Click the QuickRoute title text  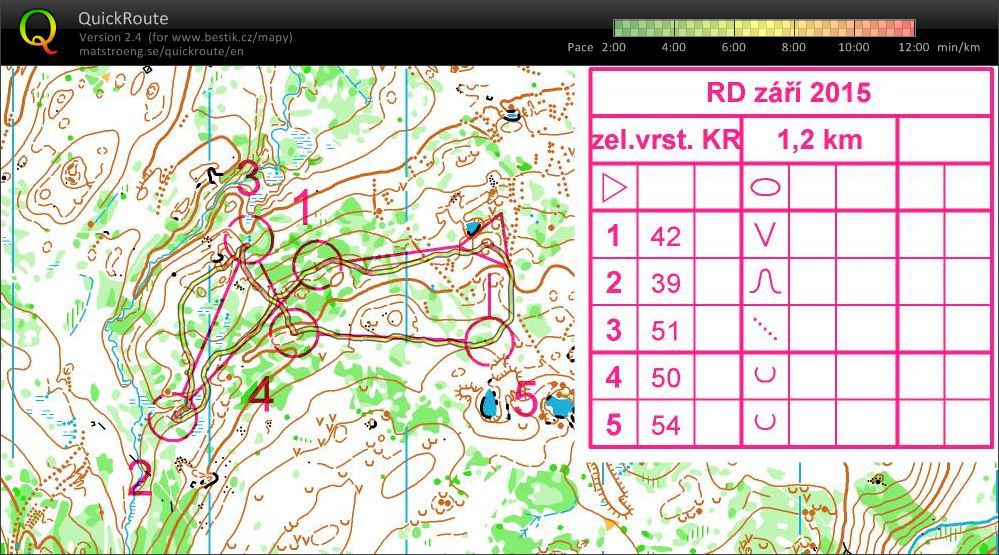point(123,18)
